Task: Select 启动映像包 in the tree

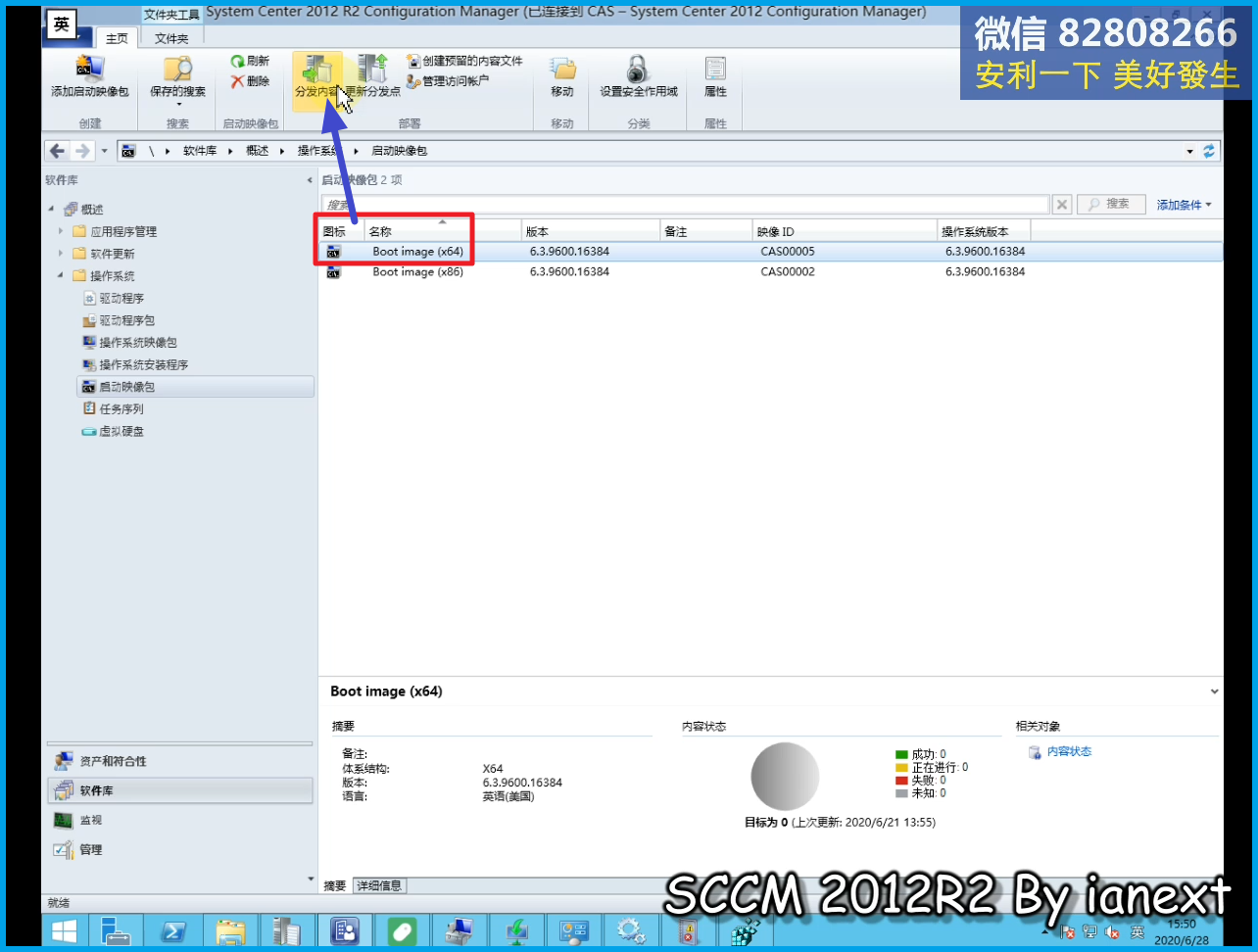Action: (195, 387)
